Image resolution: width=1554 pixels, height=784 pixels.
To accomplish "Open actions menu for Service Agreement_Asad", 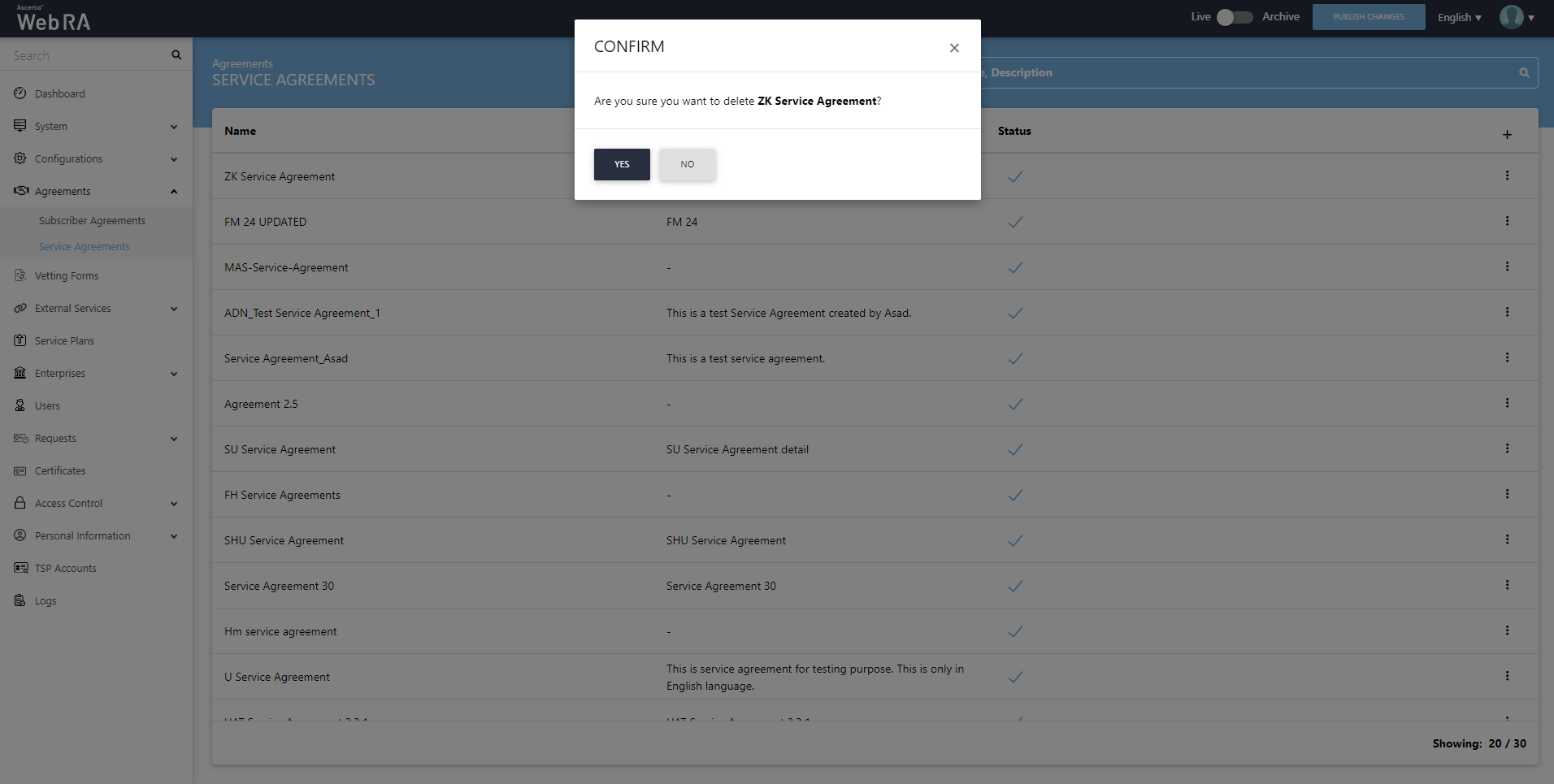I will point(1507,357).
